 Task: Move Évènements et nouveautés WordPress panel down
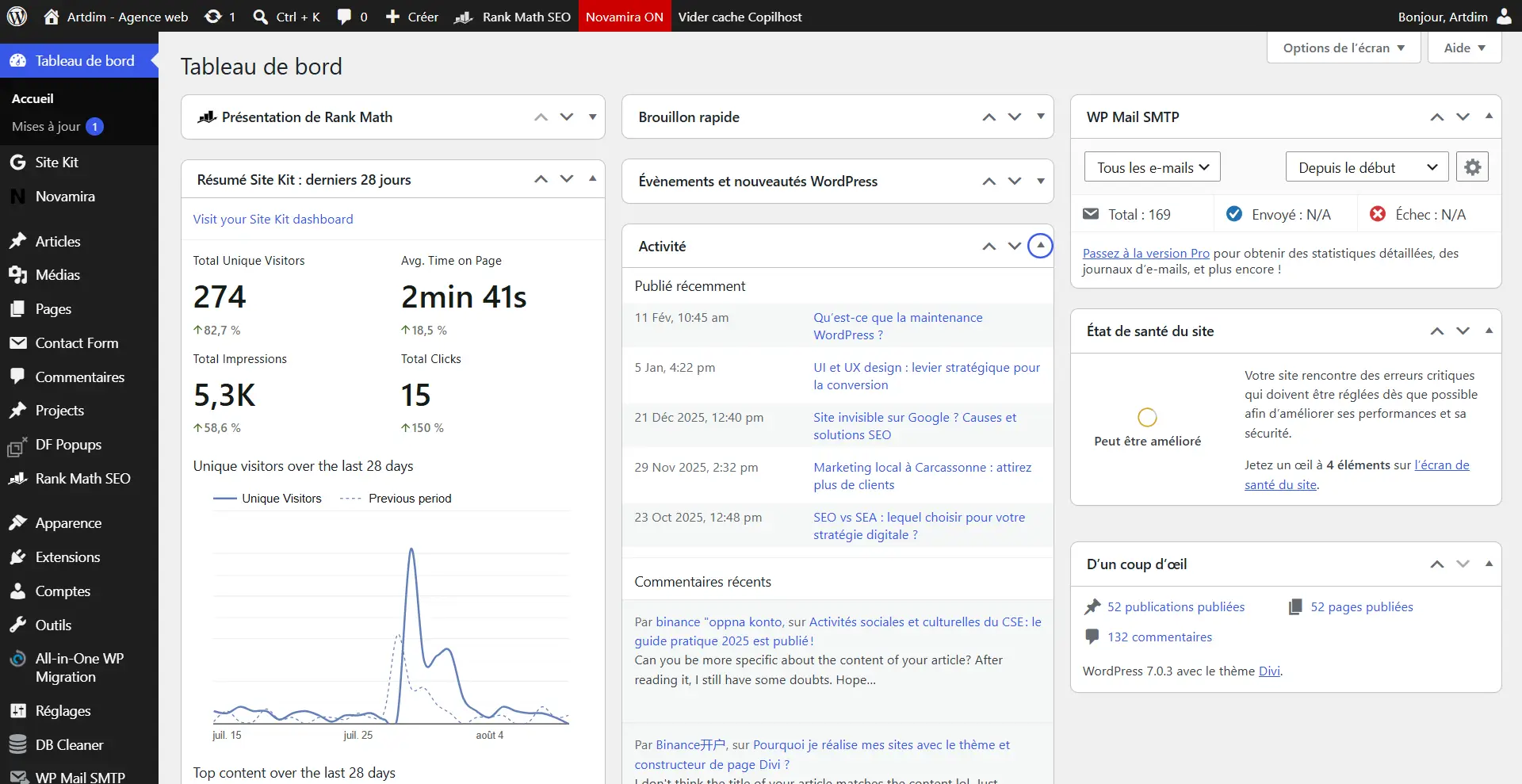[1015, 182]
